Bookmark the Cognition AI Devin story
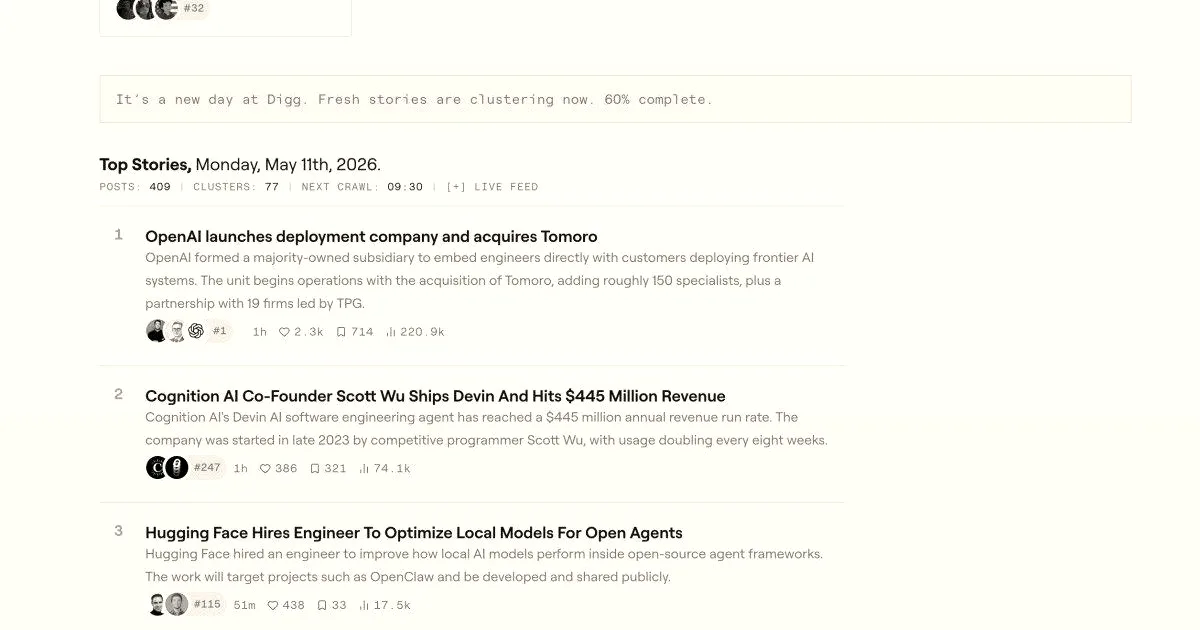 tap(315, 468)
